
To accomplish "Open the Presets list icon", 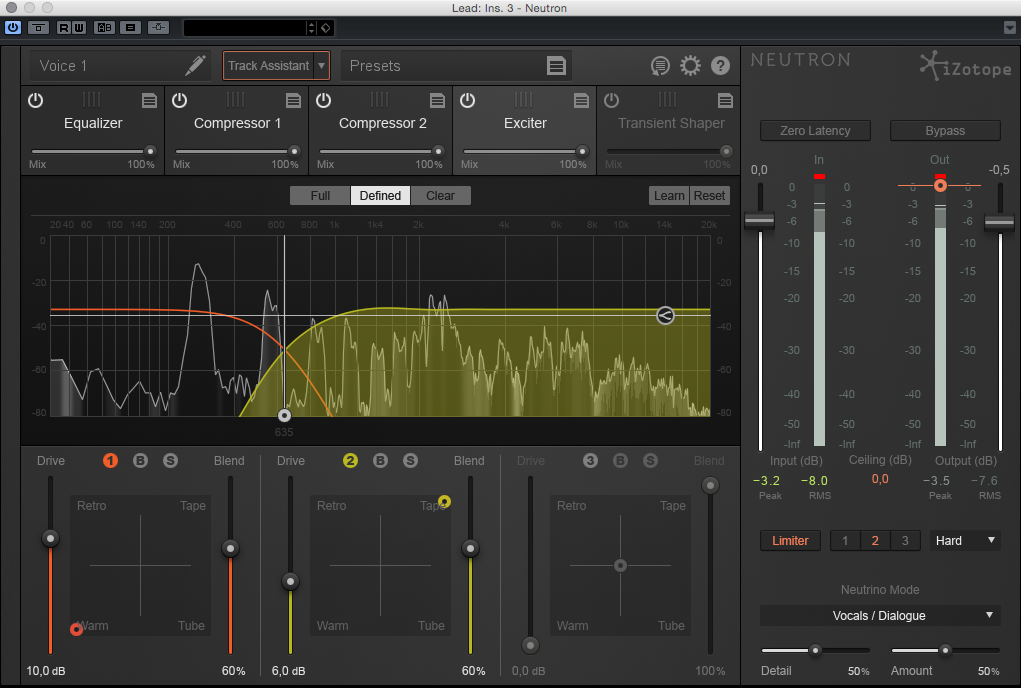I will click(x=556, y=66).
